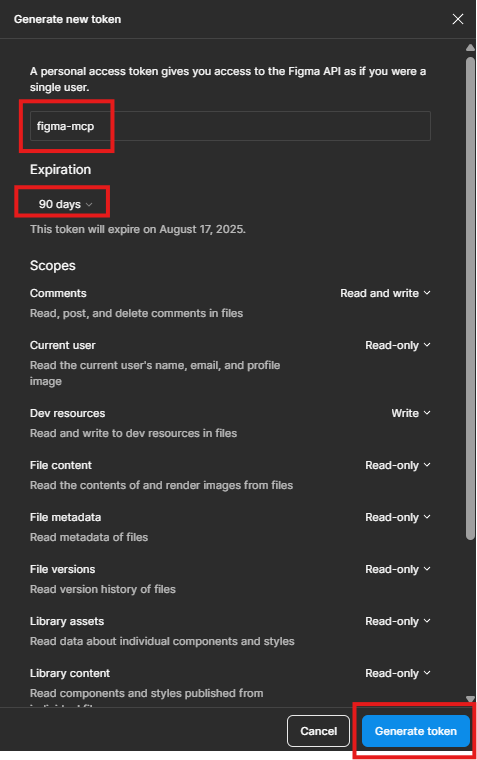
Task: Open the Library assets scope dropdown
Action: [398, 621]
